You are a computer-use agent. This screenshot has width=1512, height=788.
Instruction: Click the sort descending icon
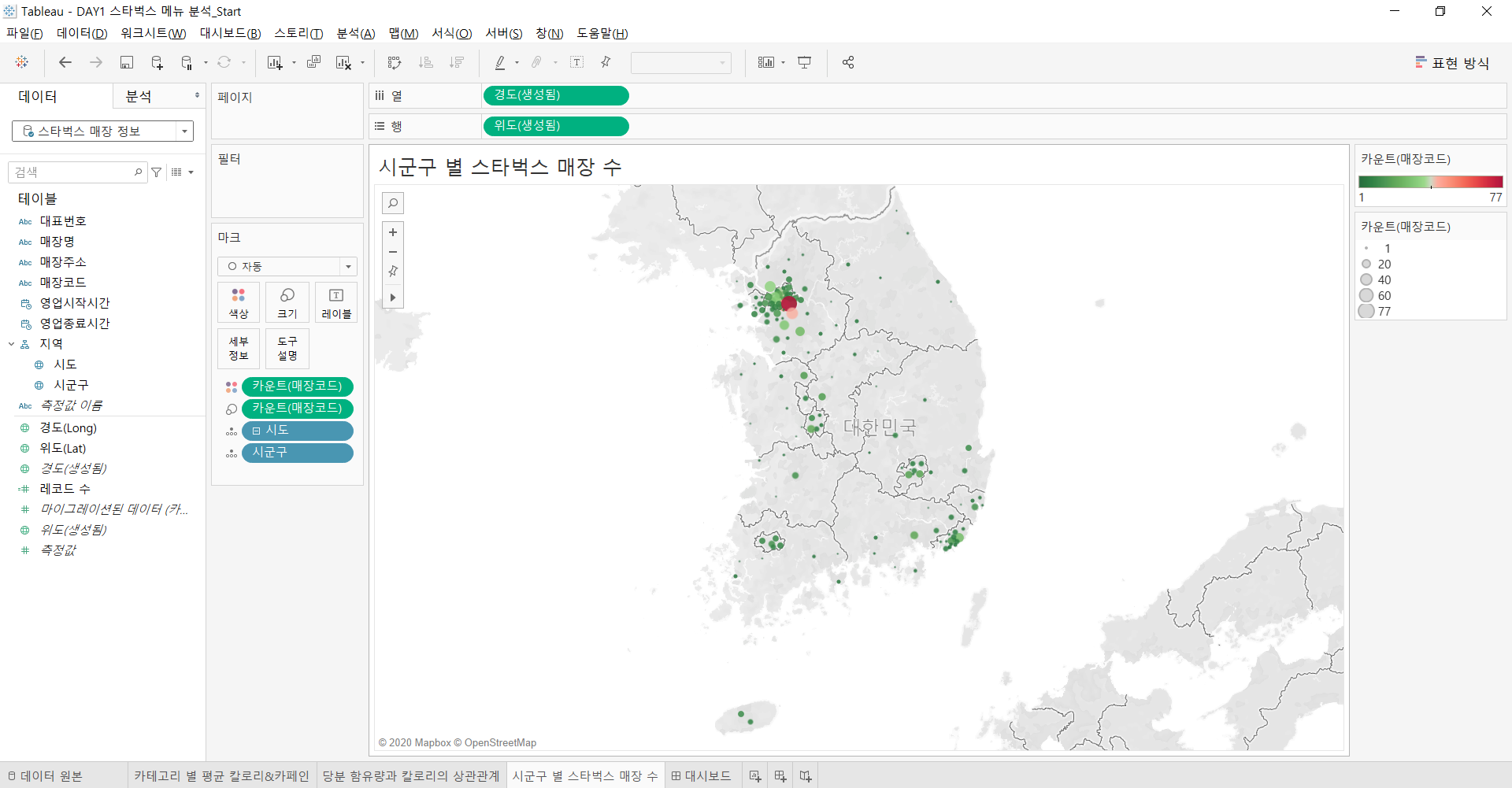click(457, 62)
